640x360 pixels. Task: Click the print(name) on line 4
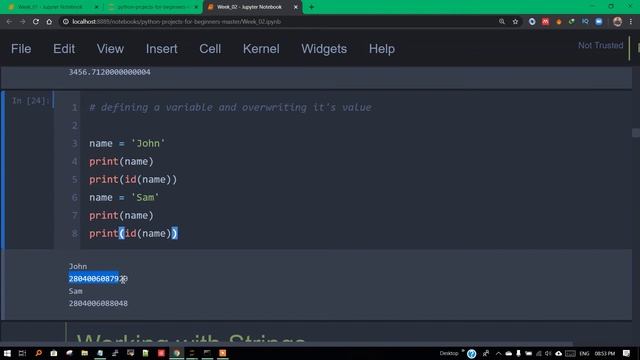tap(121, 161)
